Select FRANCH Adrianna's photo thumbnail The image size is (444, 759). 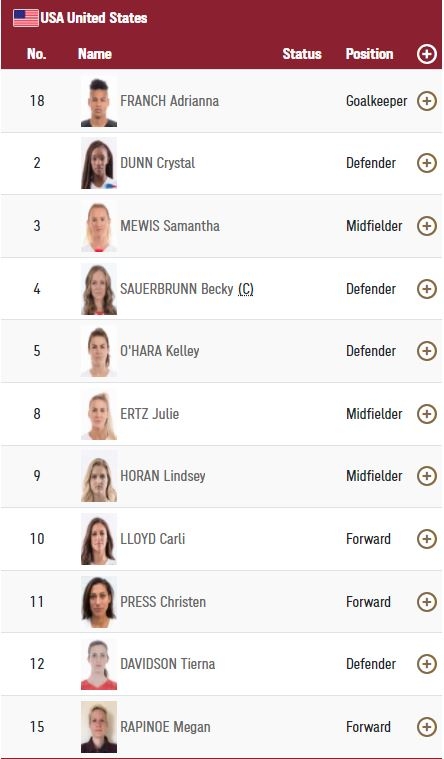pyautogui.click(x=99, y=101)
